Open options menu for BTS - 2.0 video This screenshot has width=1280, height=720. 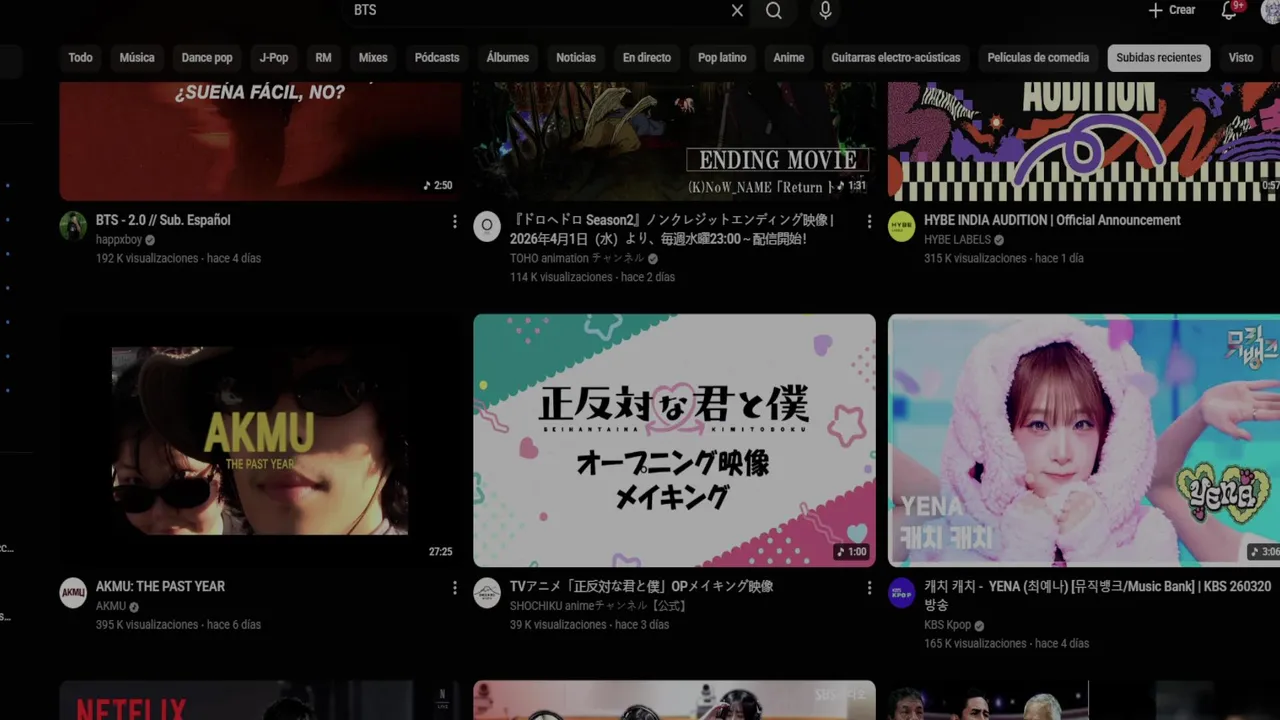pyautogui.click(x=455, y=221)
